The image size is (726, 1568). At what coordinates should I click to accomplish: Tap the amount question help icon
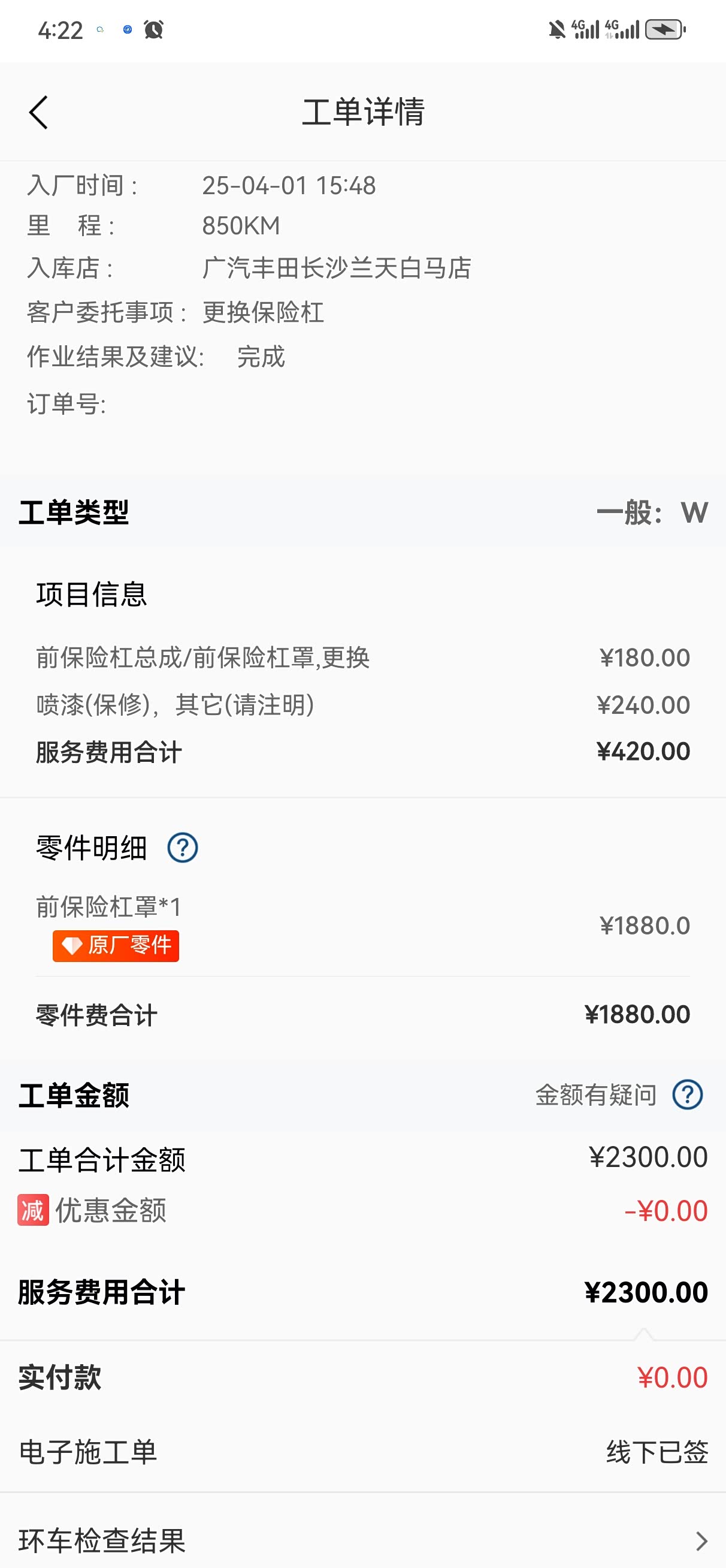(688, 1094)
